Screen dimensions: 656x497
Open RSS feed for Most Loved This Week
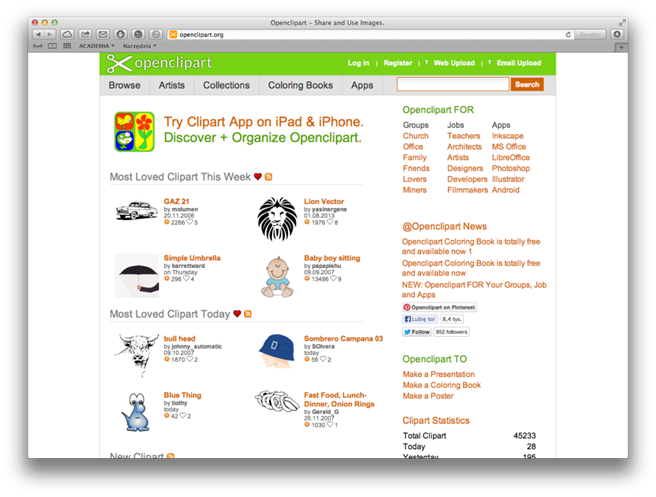pyautogui.click(x=269, y=177)
